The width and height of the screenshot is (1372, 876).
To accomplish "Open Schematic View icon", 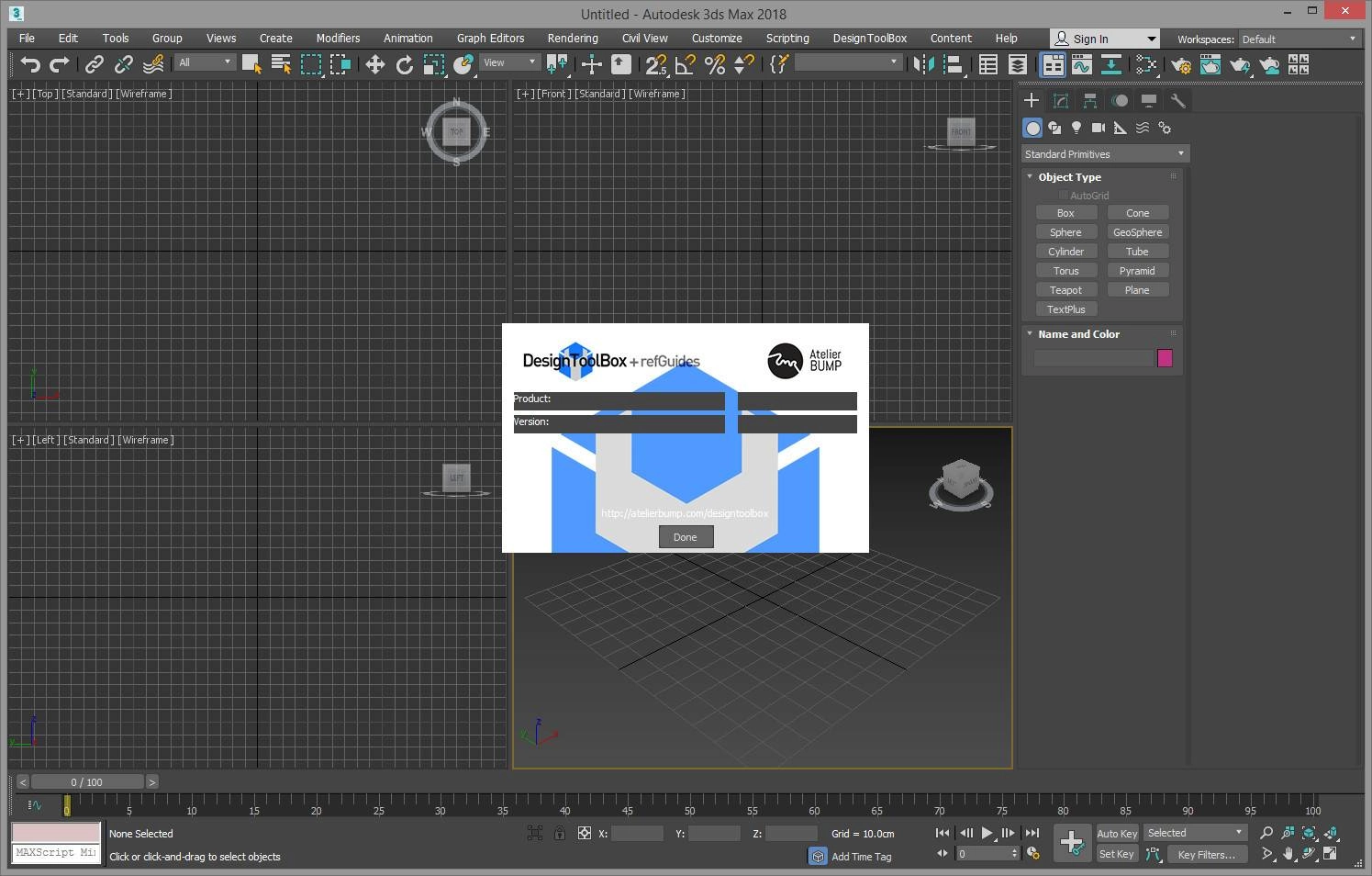I will 1111,64.
